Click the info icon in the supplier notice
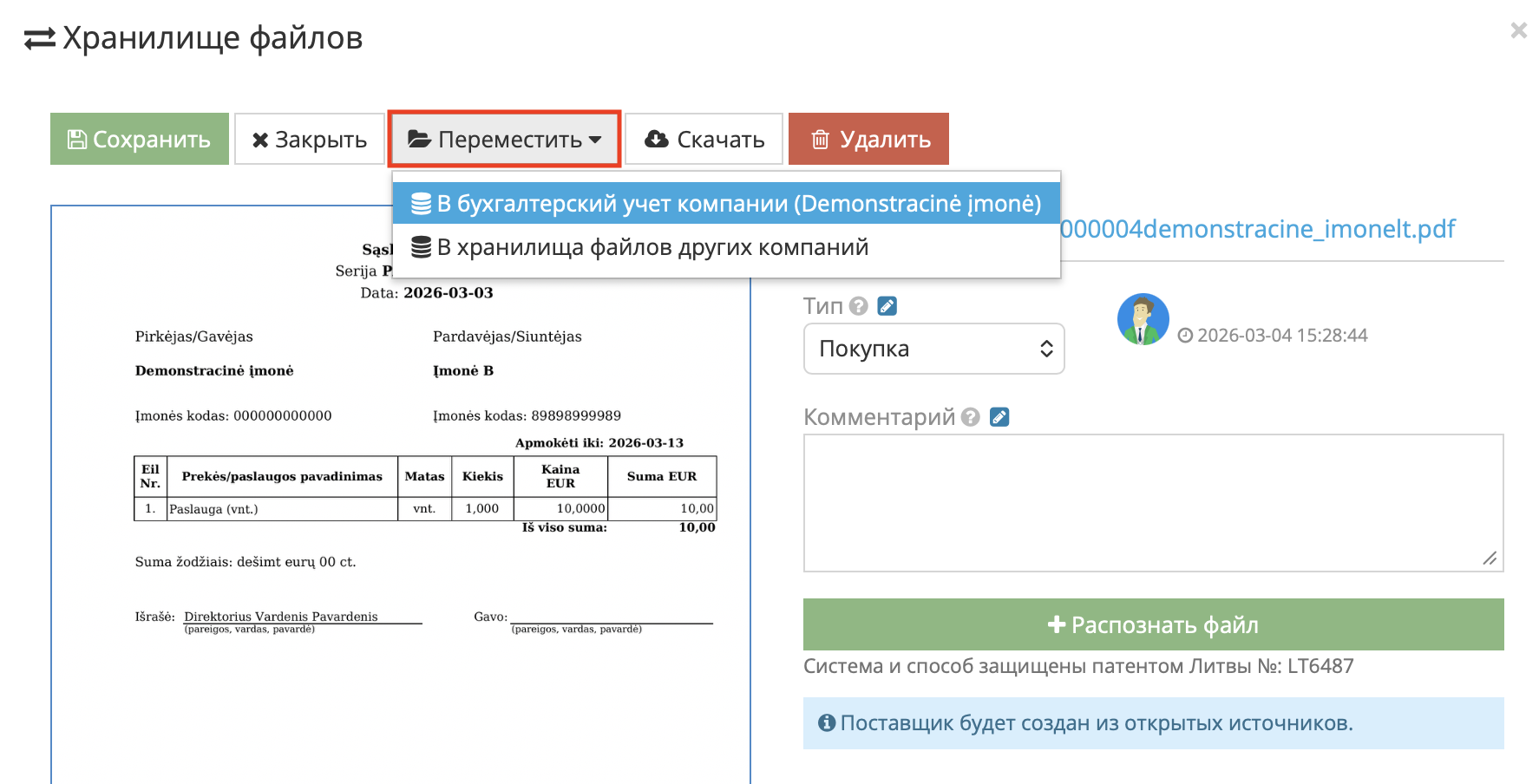 click(826, 722)
